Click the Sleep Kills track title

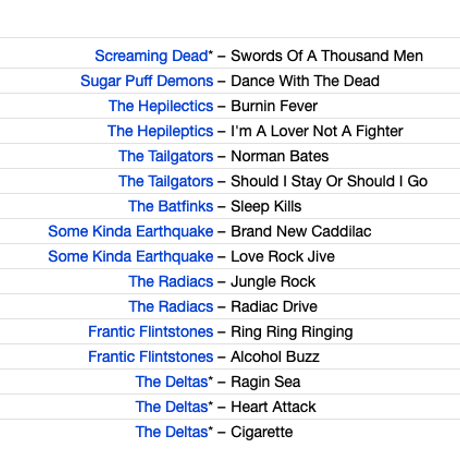coord(266,206)
